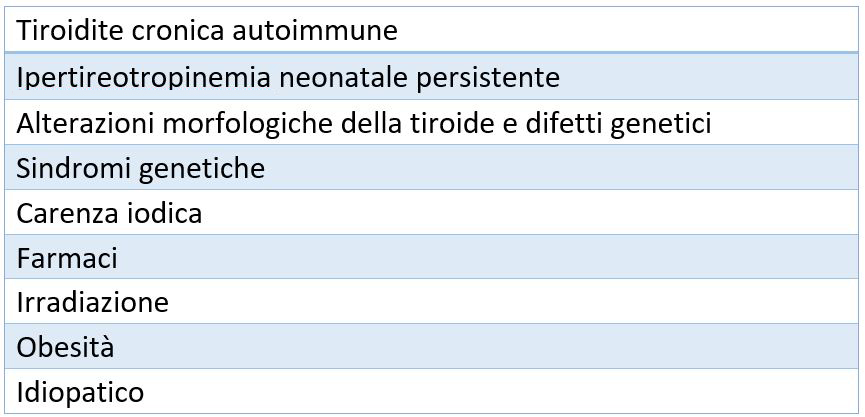Click the 'Alterazioni morfologiche della tiroide' row
Image resolution: width=865 pixels, height=417 pixels.
pos(432,122)
